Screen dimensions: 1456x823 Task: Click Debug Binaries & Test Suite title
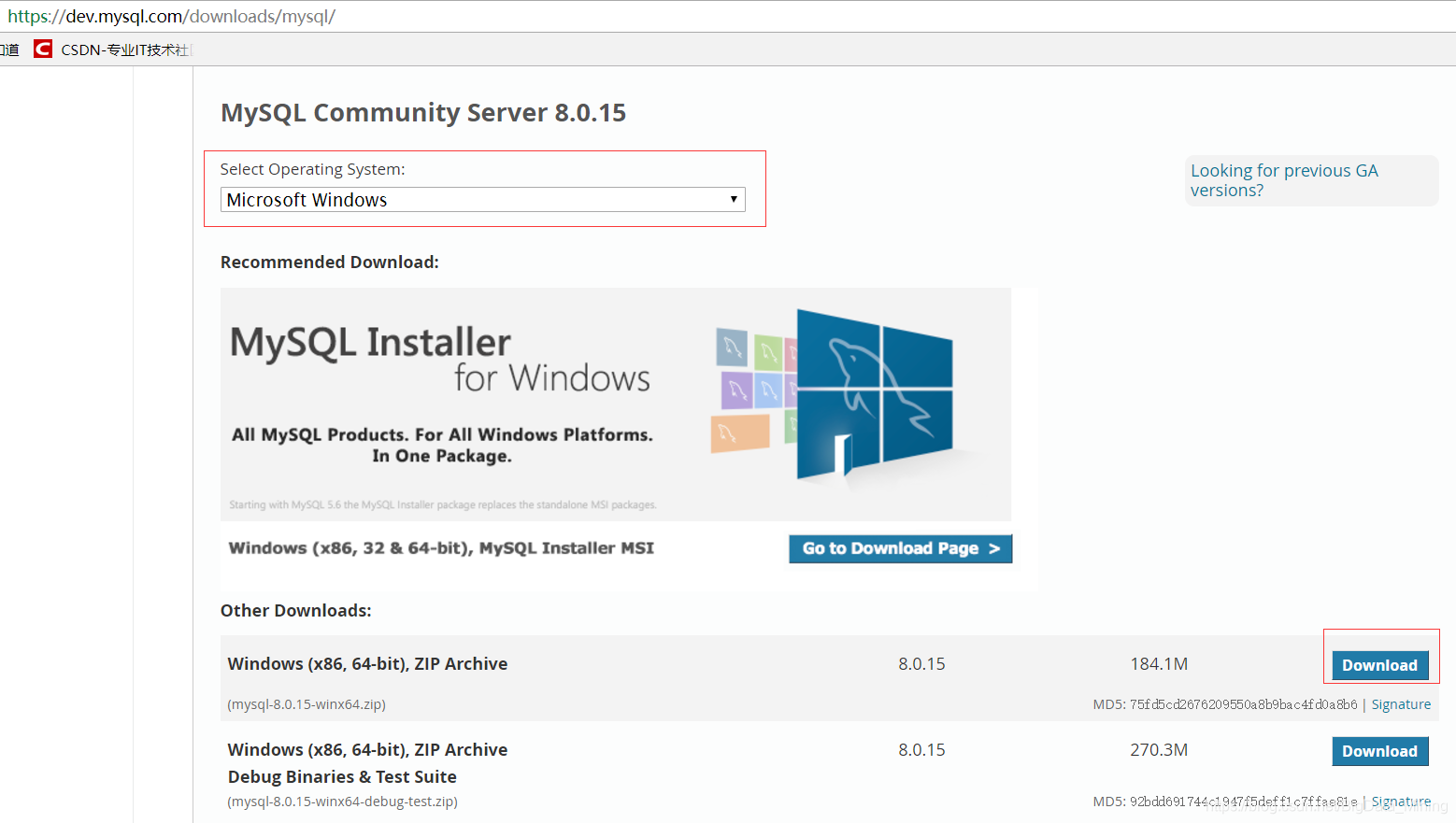(342, 777)
